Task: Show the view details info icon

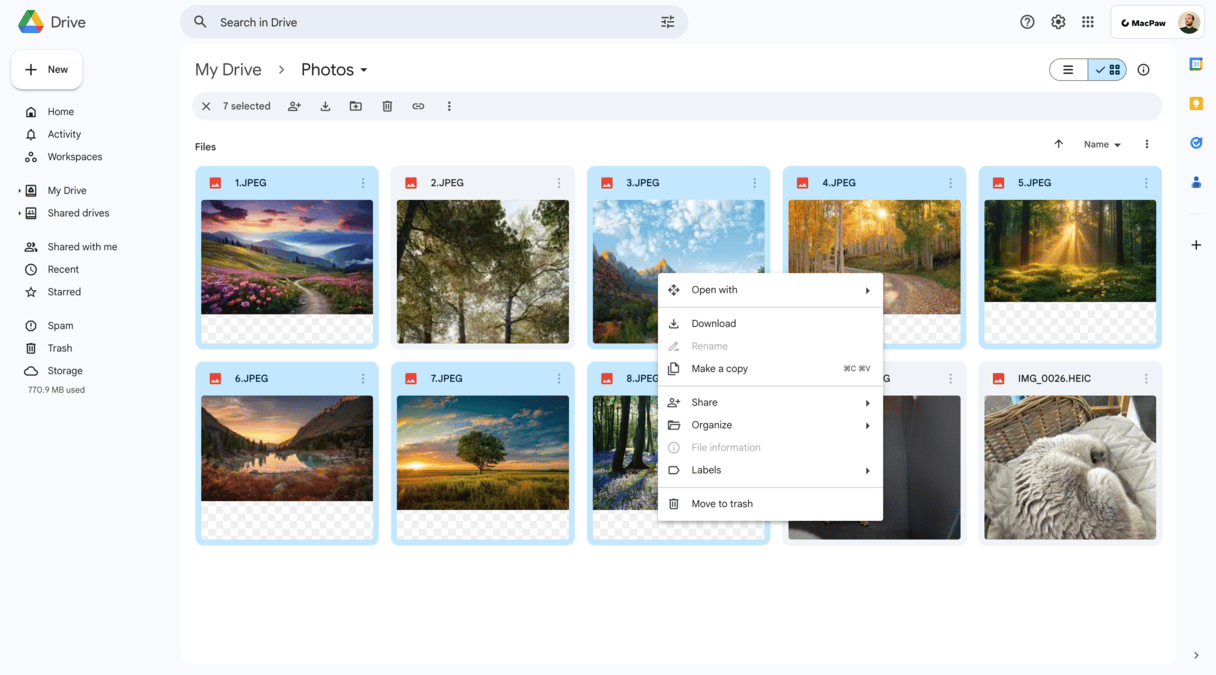Action: point(1143,70)
